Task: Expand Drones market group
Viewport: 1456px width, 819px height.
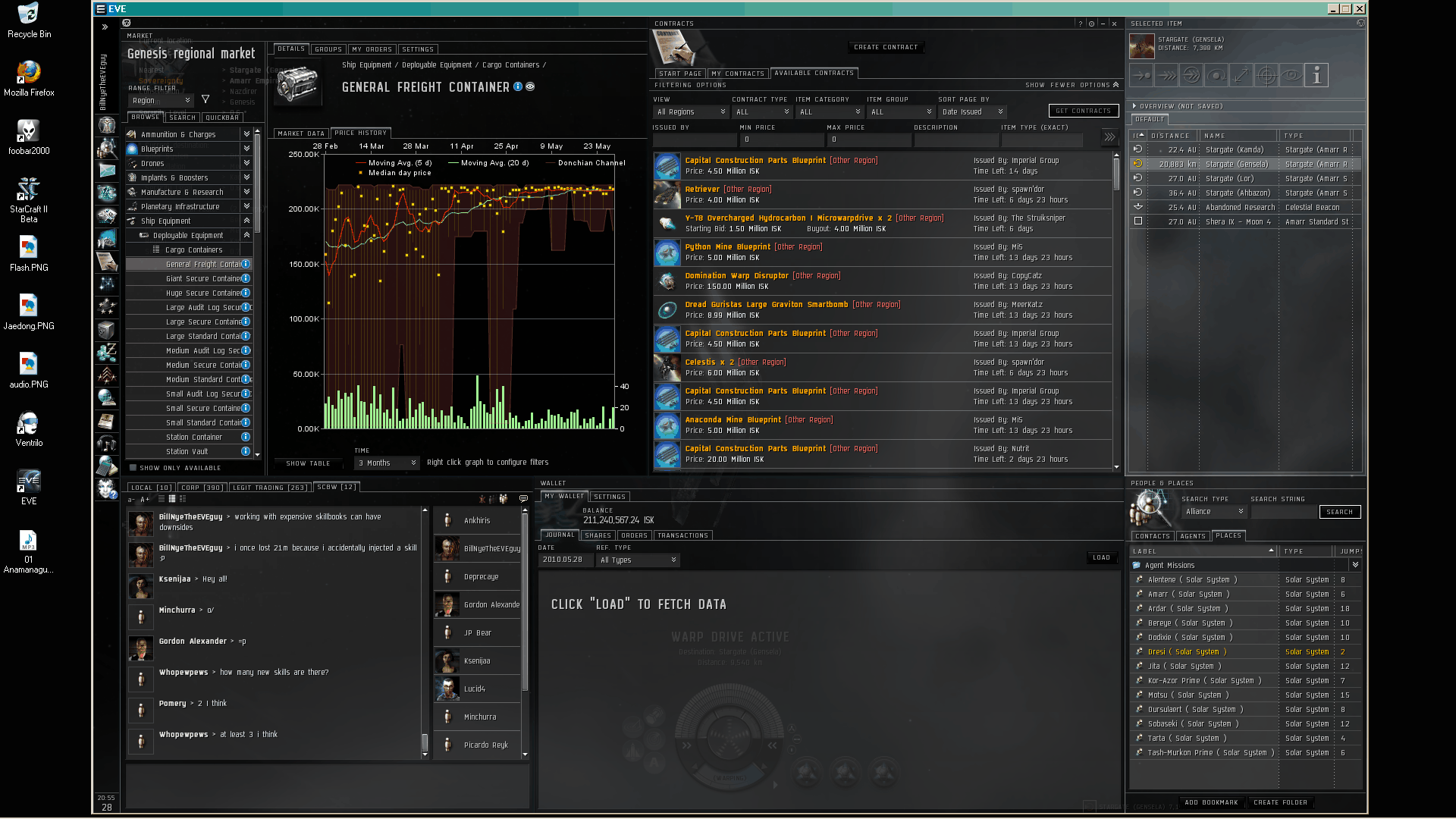Action: [246, 163]
